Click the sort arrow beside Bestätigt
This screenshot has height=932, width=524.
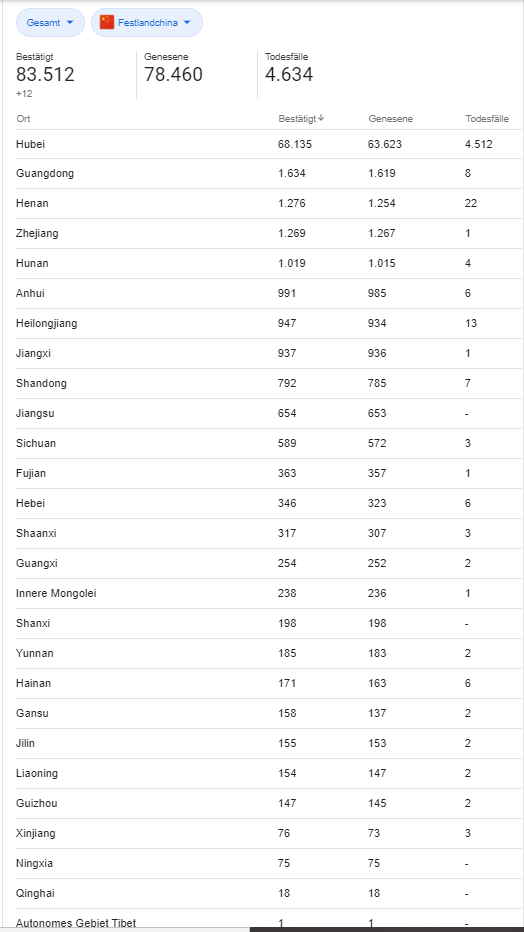[x=321, y=118]
